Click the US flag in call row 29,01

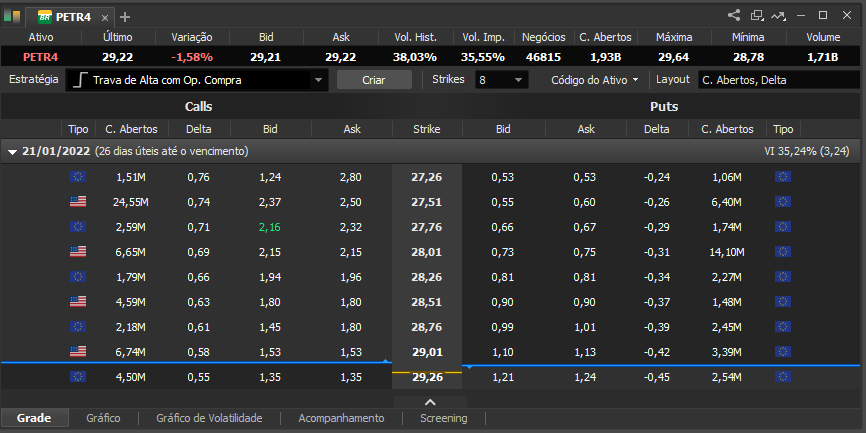coord(78,352)
